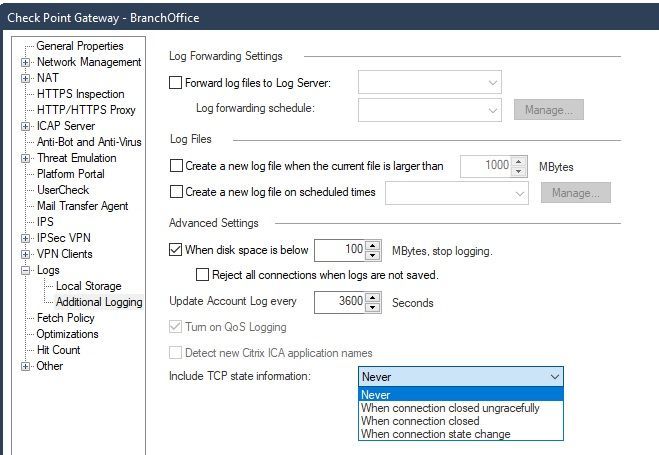
Task: Click the log file size input field
Action: pos(487,166)
